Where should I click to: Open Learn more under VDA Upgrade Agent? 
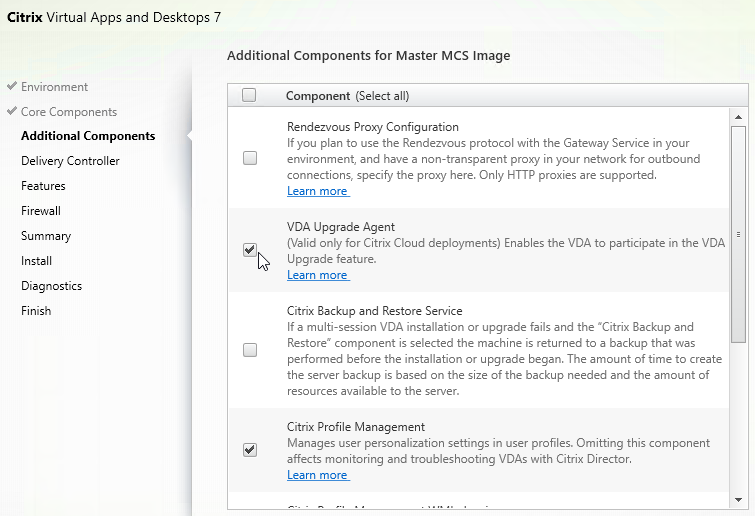click(x=318, y=275)
